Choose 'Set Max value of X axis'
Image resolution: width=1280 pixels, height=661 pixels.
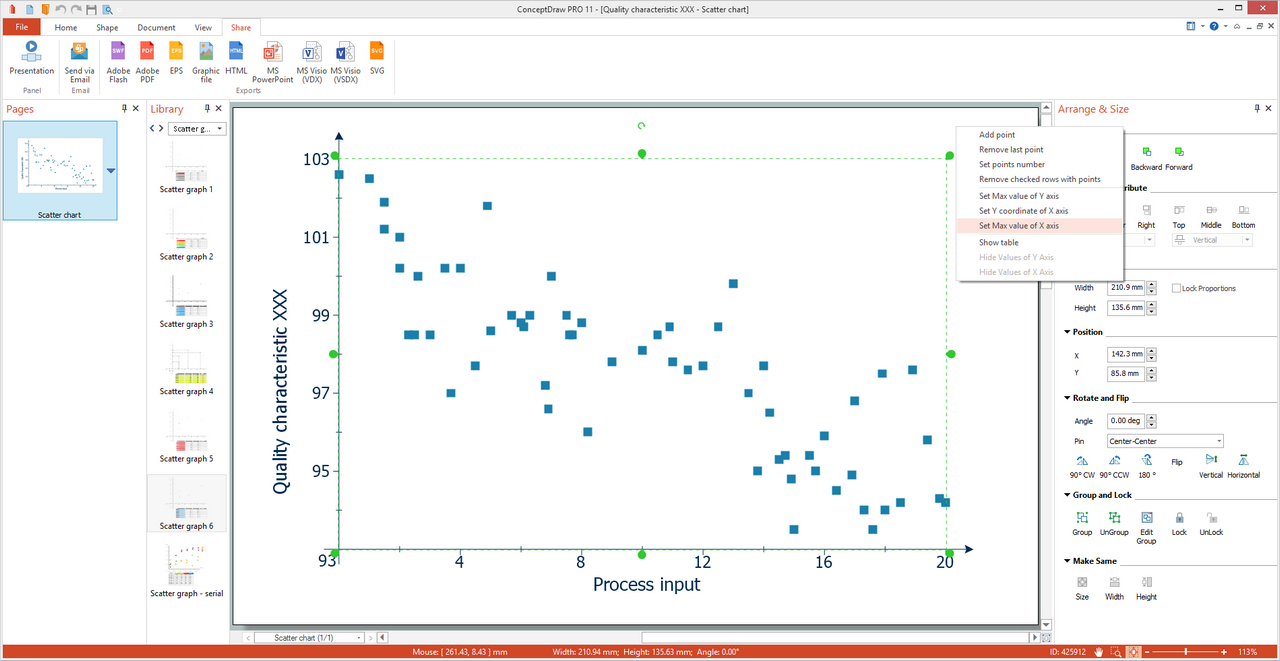tap(1040, 226)
